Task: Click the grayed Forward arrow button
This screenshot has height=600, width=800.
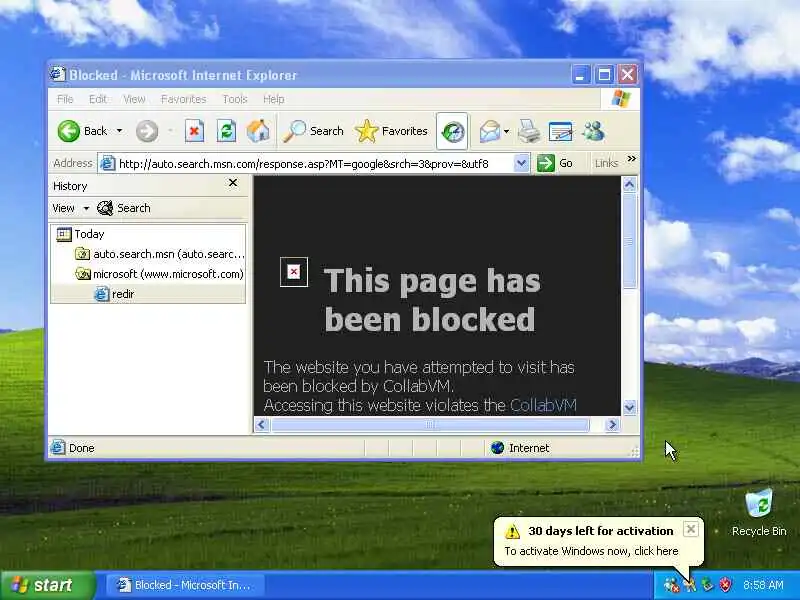Action: tap(147, 131)
